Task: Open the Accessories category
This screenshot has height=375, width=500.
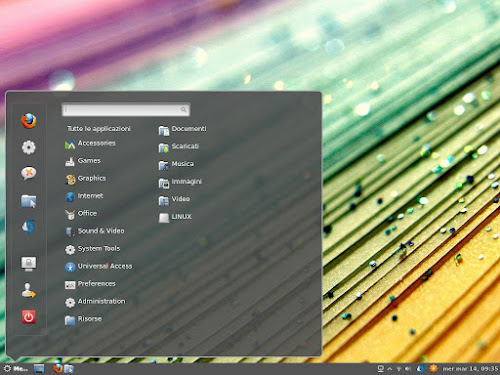Action: coord(90,144)
